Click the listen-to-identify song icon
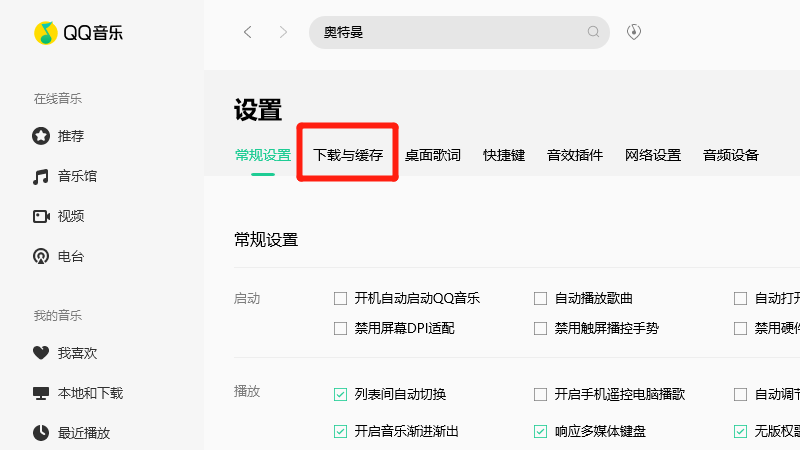Viewport: 800px width, 450px height. (x=633, y=32)
